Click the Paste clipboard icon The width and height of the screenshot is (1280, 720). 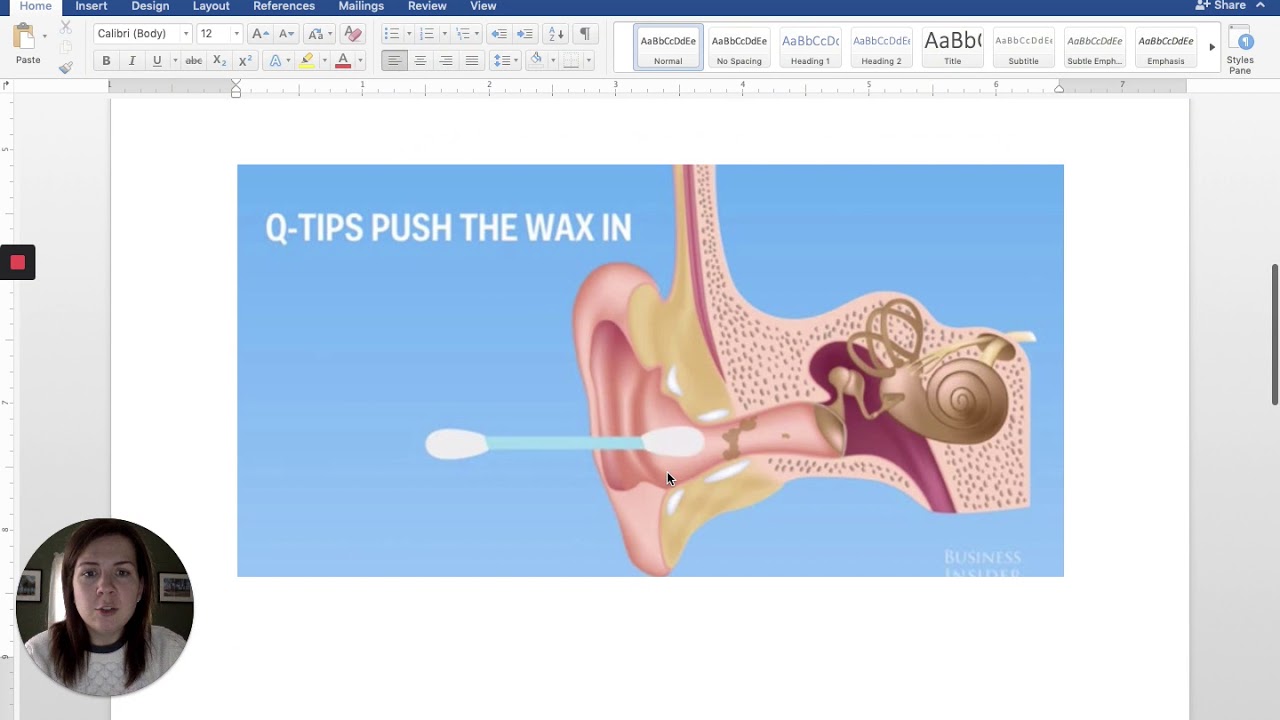click(25, 38)
